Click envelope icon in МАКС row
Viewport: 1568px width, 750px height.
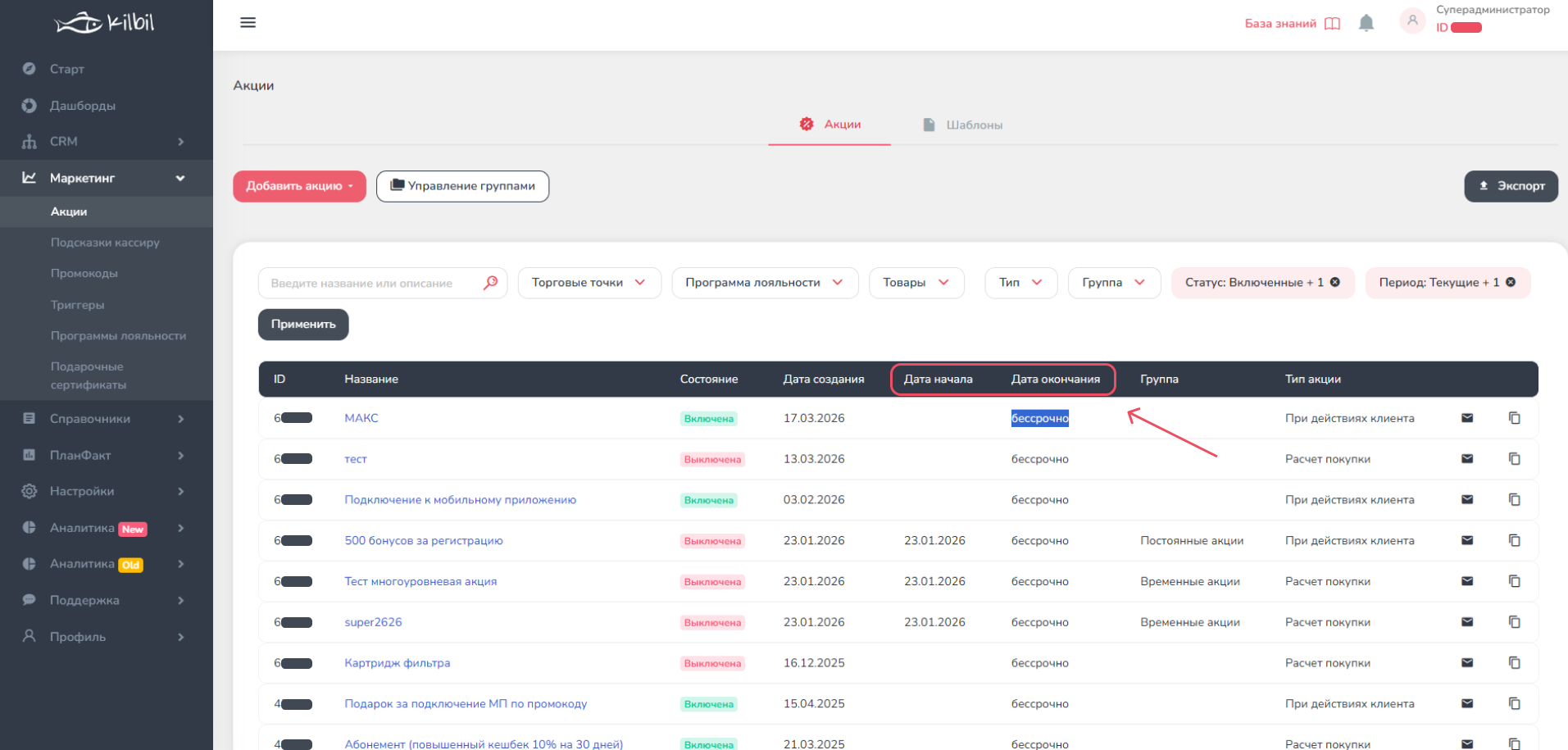1467,418
